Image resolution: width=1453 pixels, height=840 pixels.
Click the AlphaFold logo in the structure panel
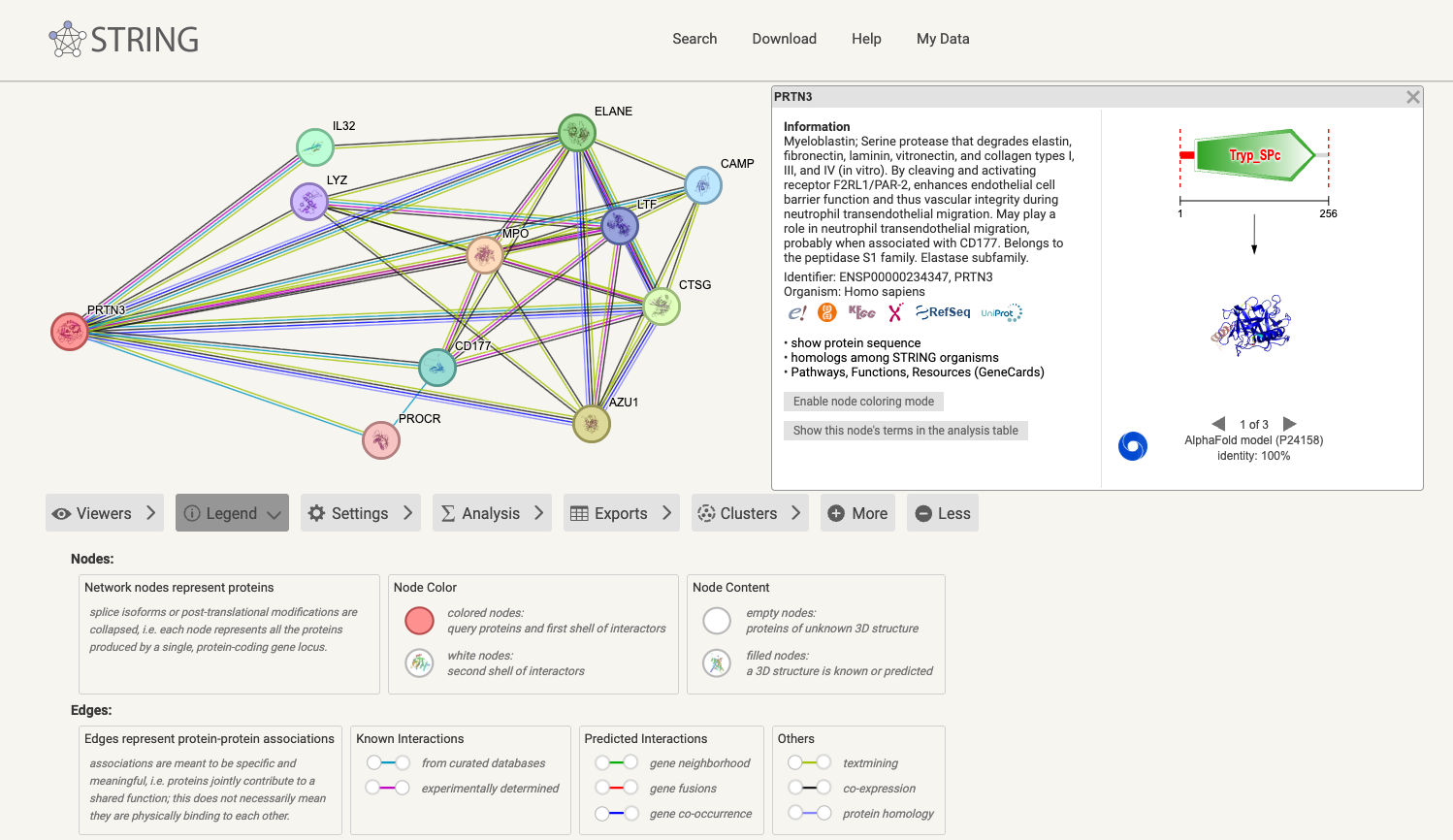tap(1133, 446)
